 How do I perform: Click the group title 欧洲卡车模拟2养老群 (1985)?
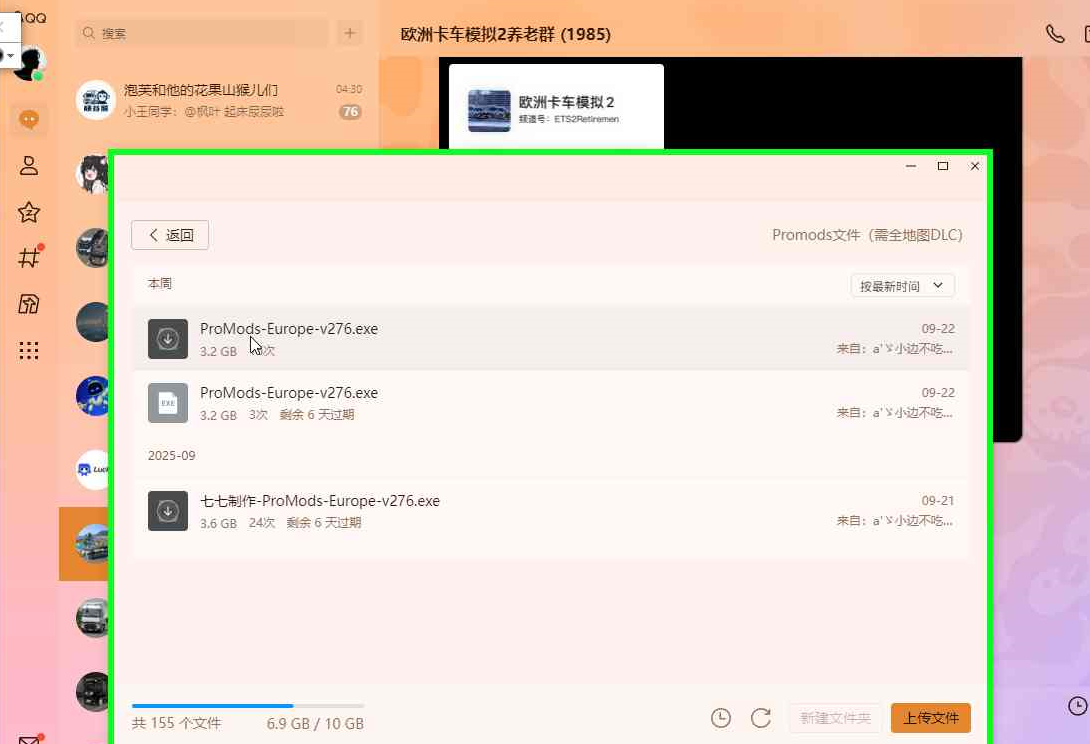point(505,34)
